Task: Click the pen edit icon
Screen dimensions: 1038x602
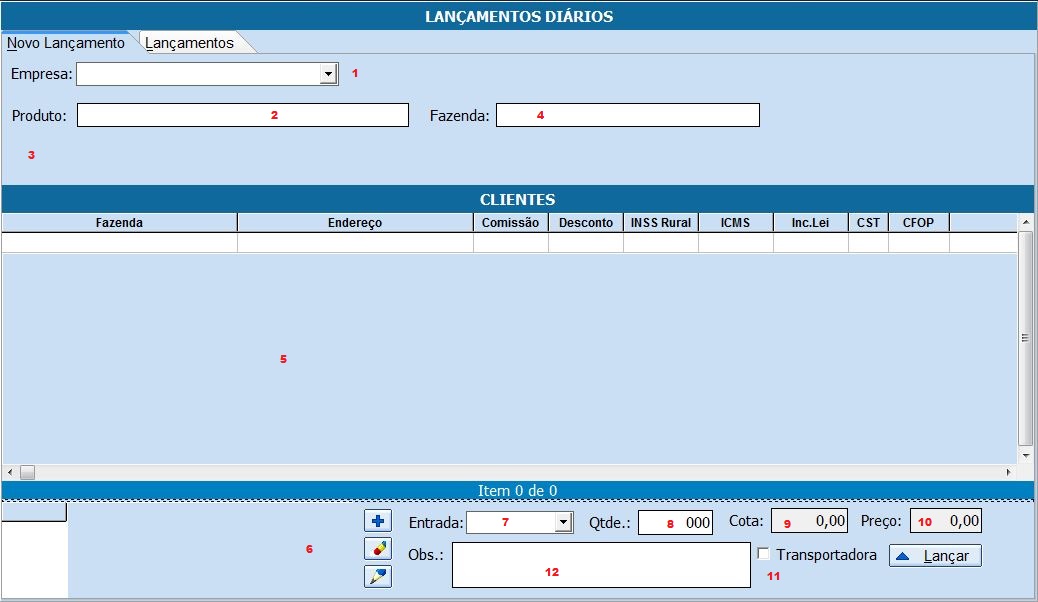Action: (x=378, y=576)
